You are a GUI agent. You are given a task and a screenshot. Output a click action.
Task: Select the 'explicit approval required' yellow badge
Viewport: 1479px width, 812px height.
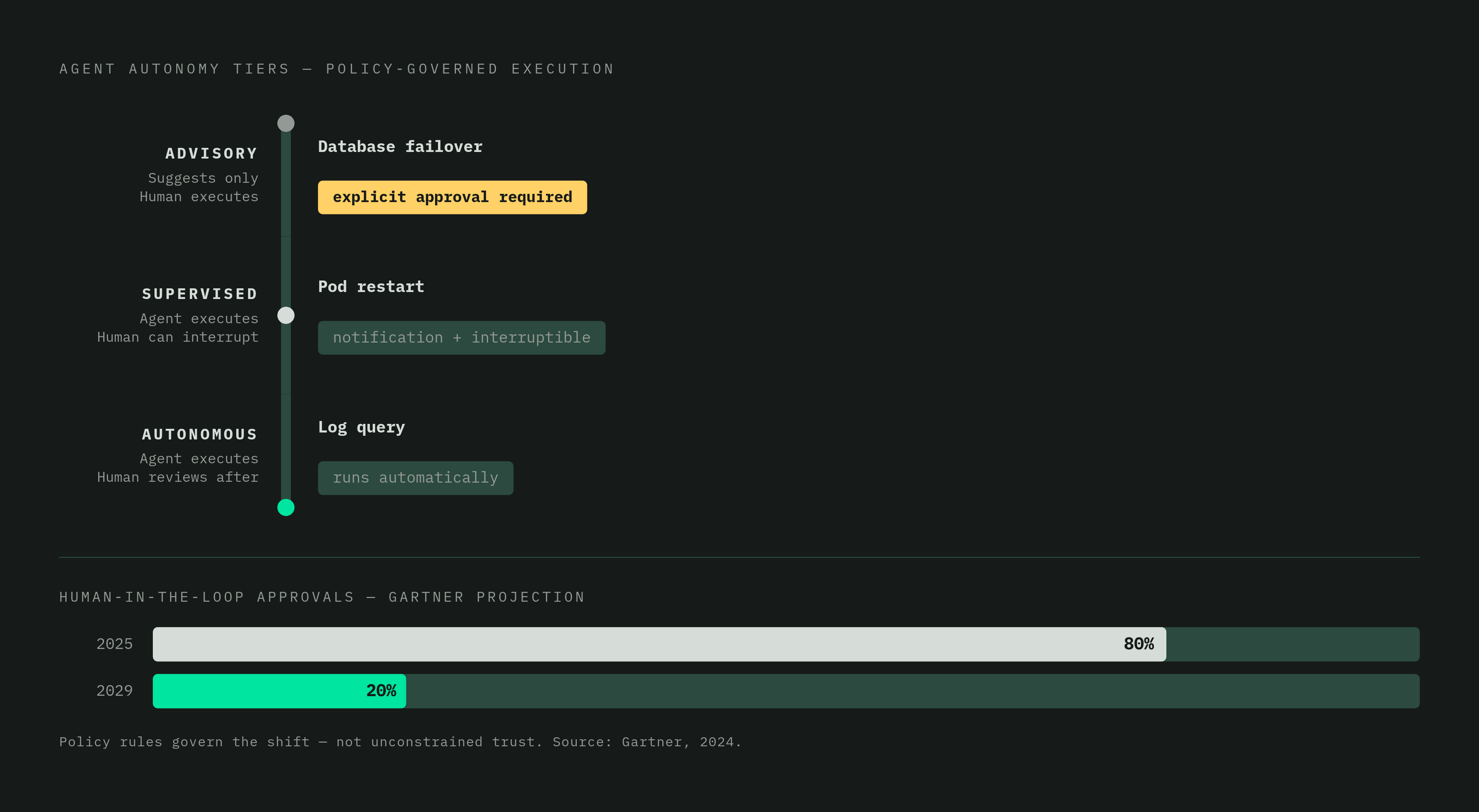pyautogui.click(x=452, y=198)
